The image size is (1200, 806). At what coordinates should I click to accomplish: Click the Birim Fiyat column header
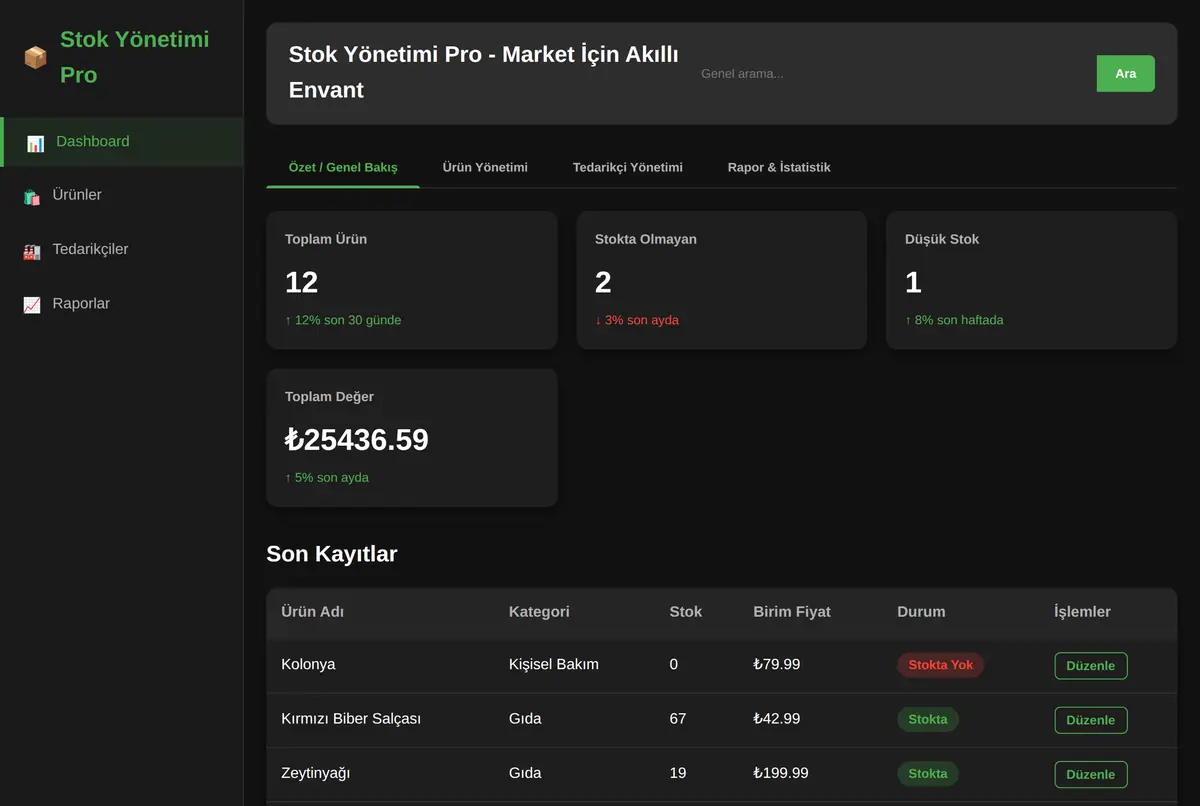[x=792, y=612]
